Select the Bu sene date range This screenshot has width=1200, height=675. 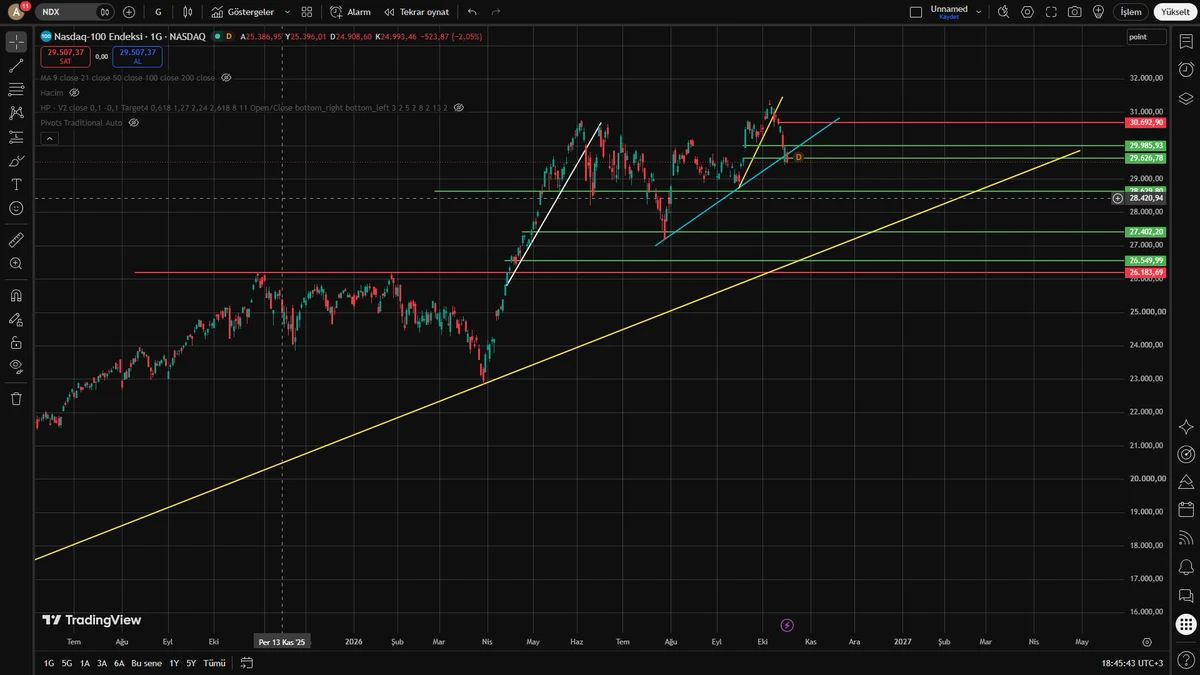click(146, 663)
